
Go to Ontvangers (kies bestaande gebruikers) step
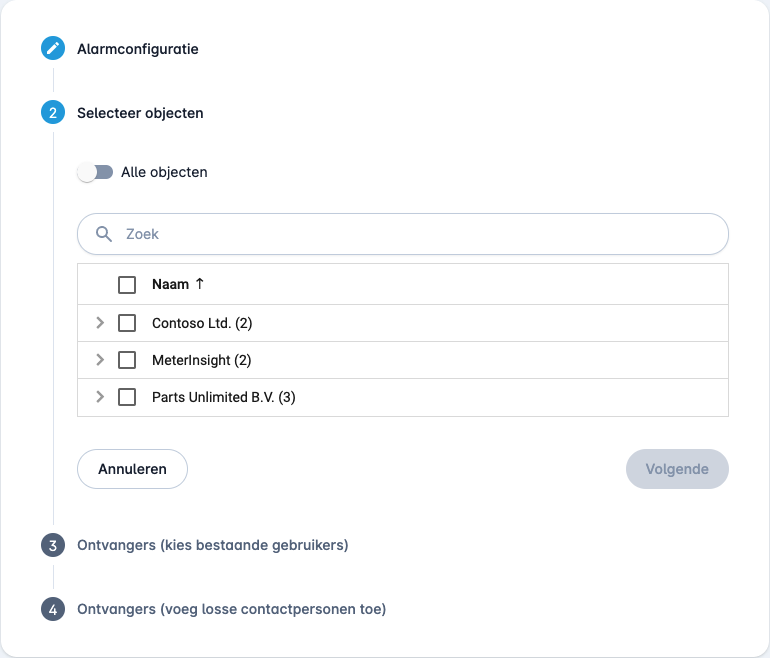click(x=213, y=545)
